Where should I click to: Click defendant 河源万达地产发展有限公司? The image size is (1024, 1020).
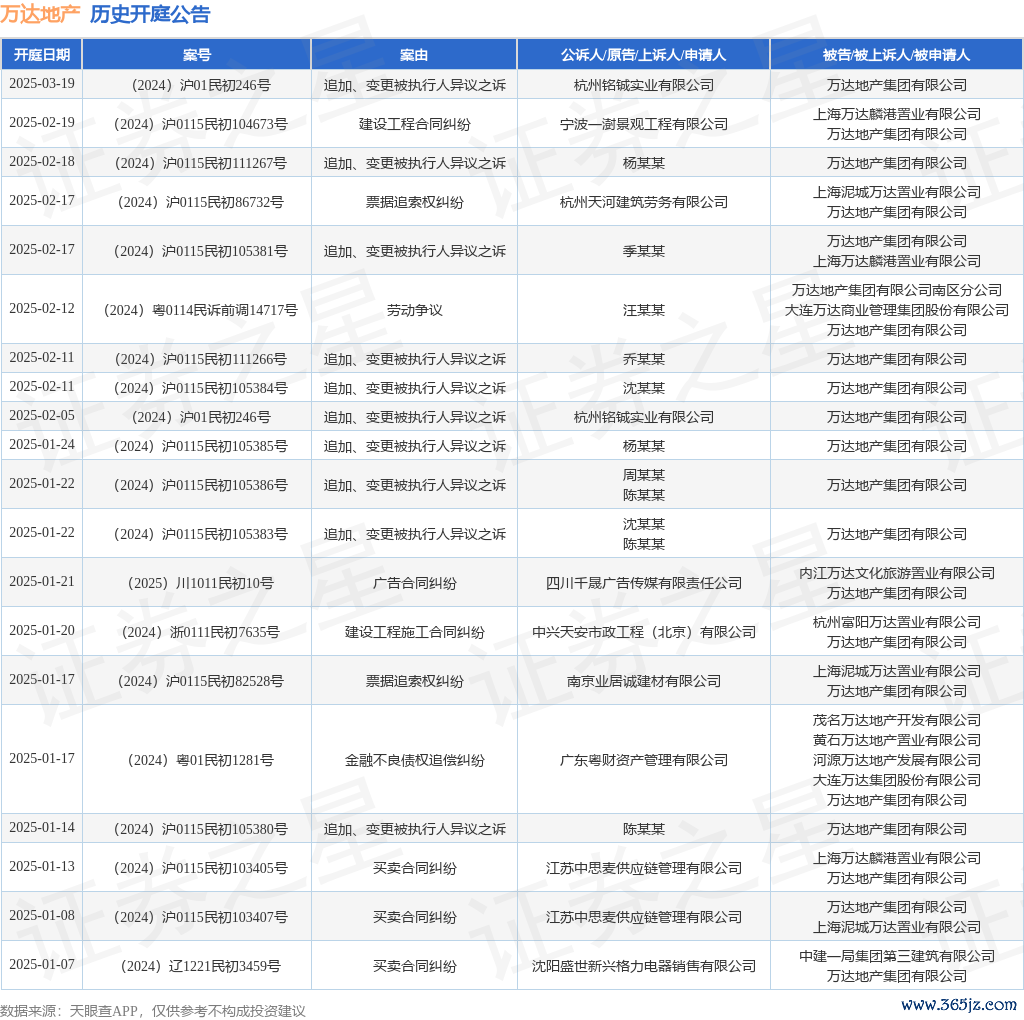click(x=897, y=760)
